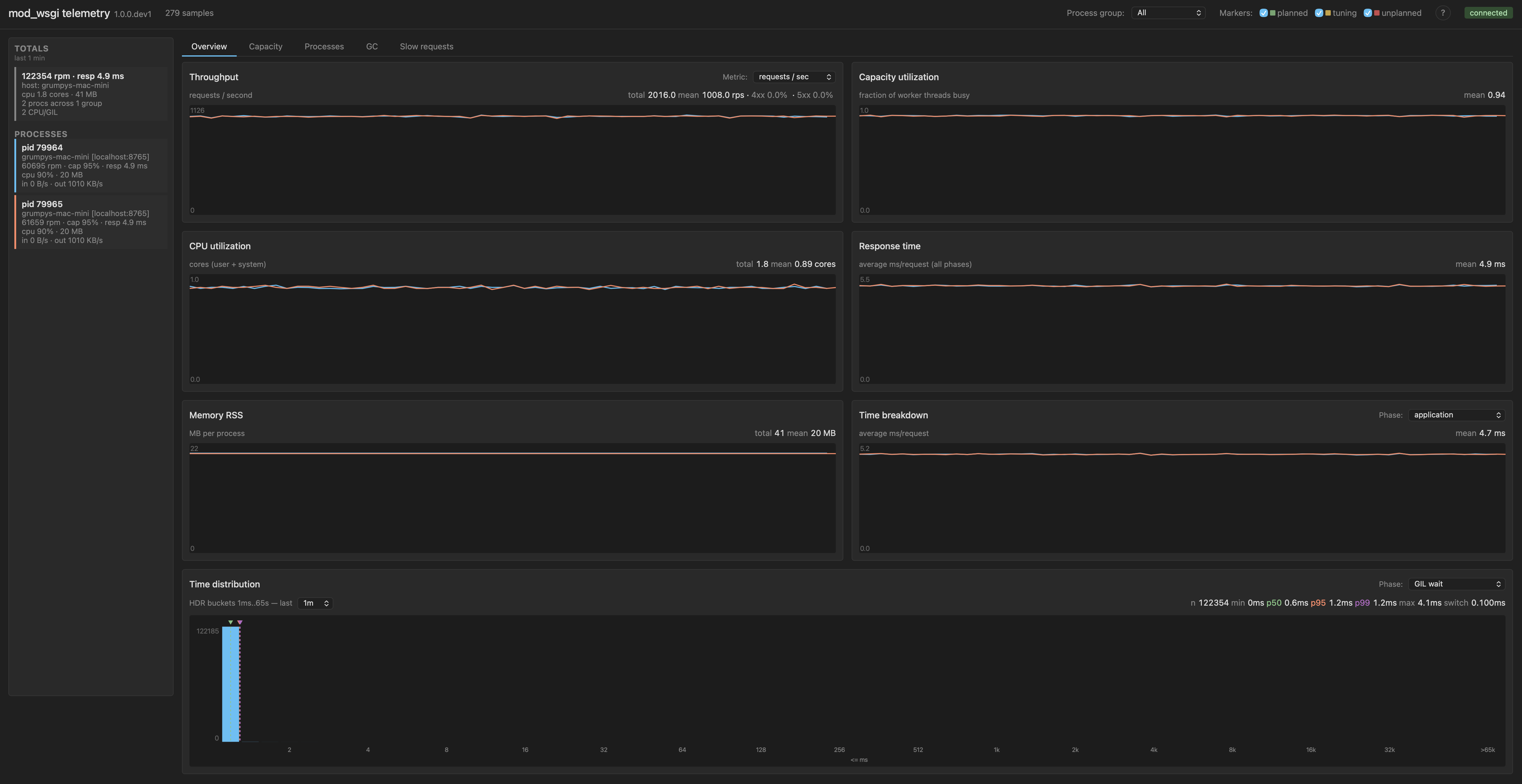Click the Time breakdown chart plot
This screenshot has height=784, width=1522.
1182,498
